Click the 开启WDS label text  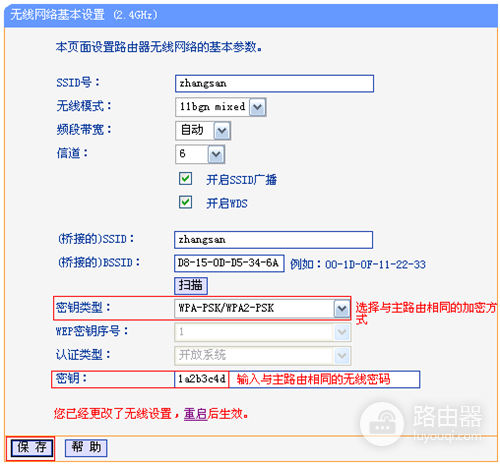click(x=227, y=203)
